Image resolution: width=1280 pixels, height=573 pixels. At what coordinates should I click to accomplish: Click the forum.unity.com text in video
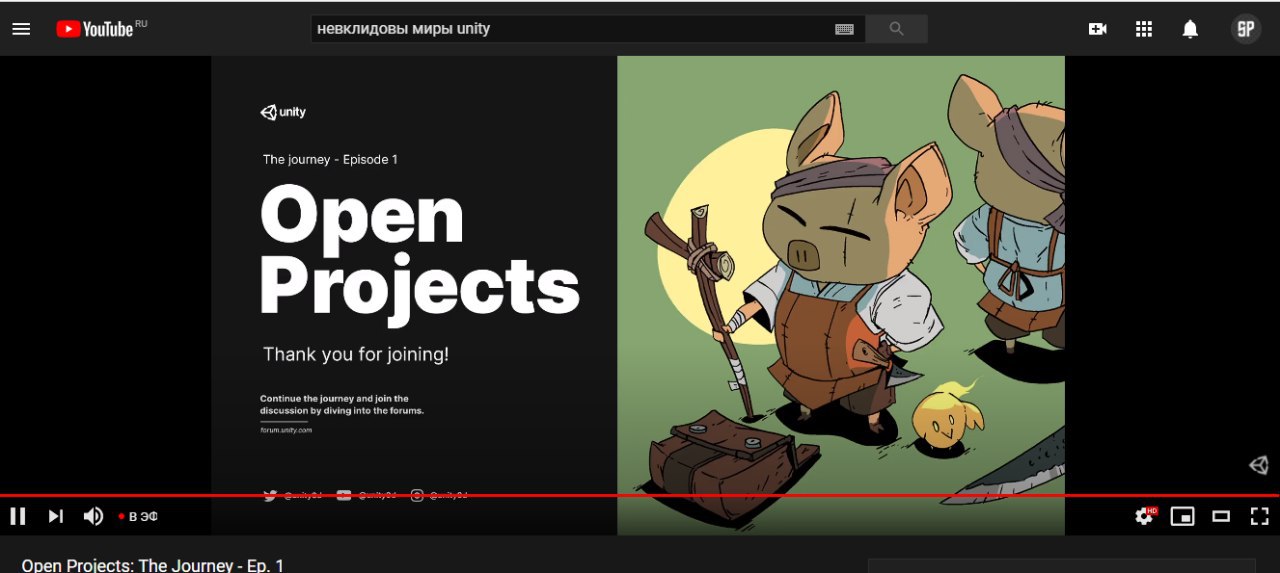[287, 430]
